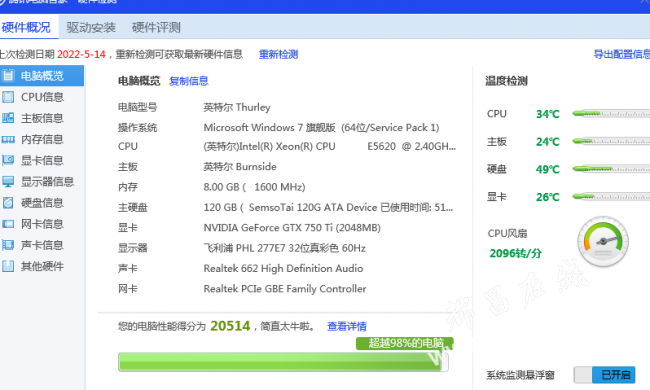Select the 电脑概览 sidebar icon
650x390 pixels.
(8, 75)
